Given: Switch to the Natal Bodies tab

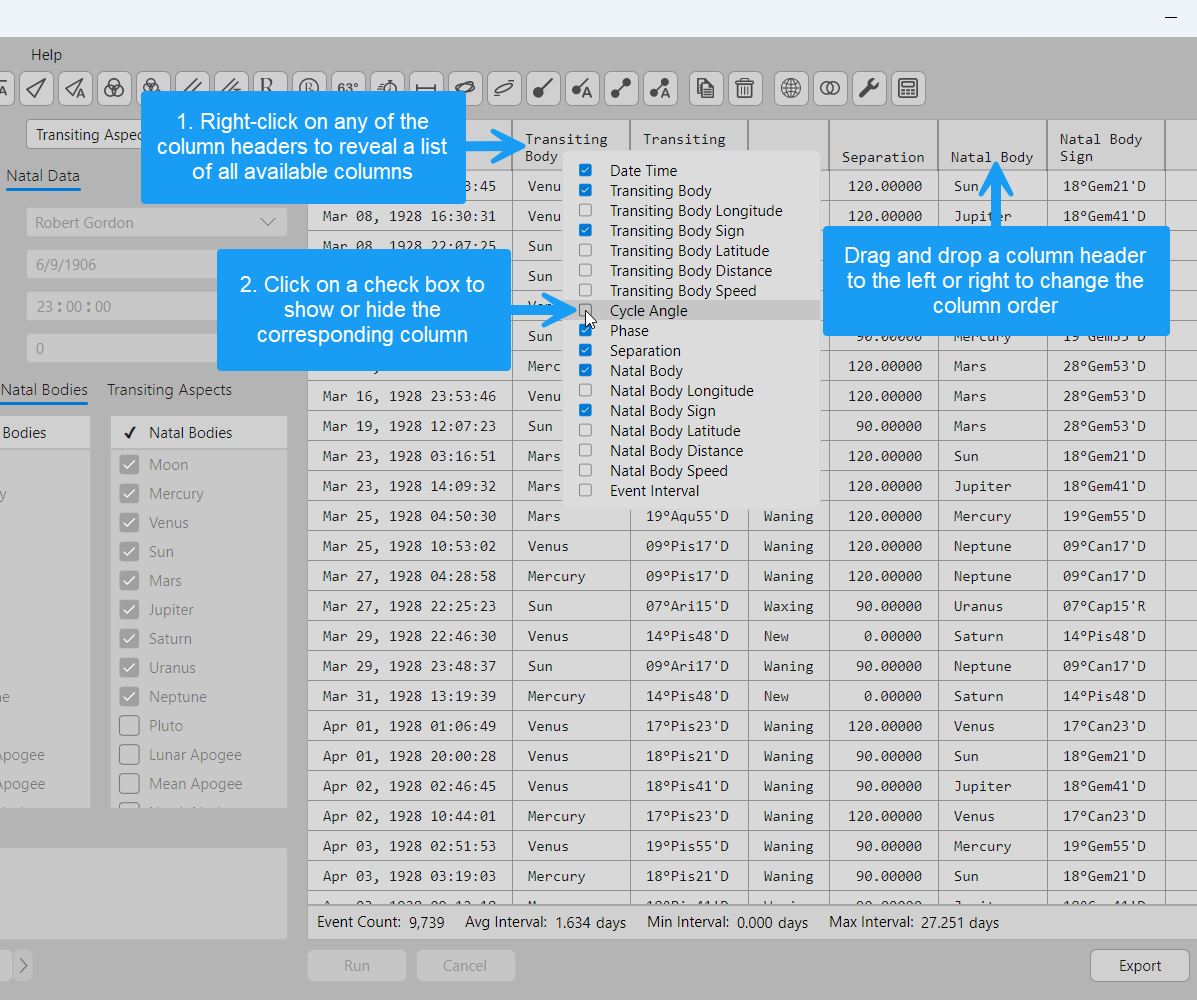Looking at the screenshot, I should 44,390.
